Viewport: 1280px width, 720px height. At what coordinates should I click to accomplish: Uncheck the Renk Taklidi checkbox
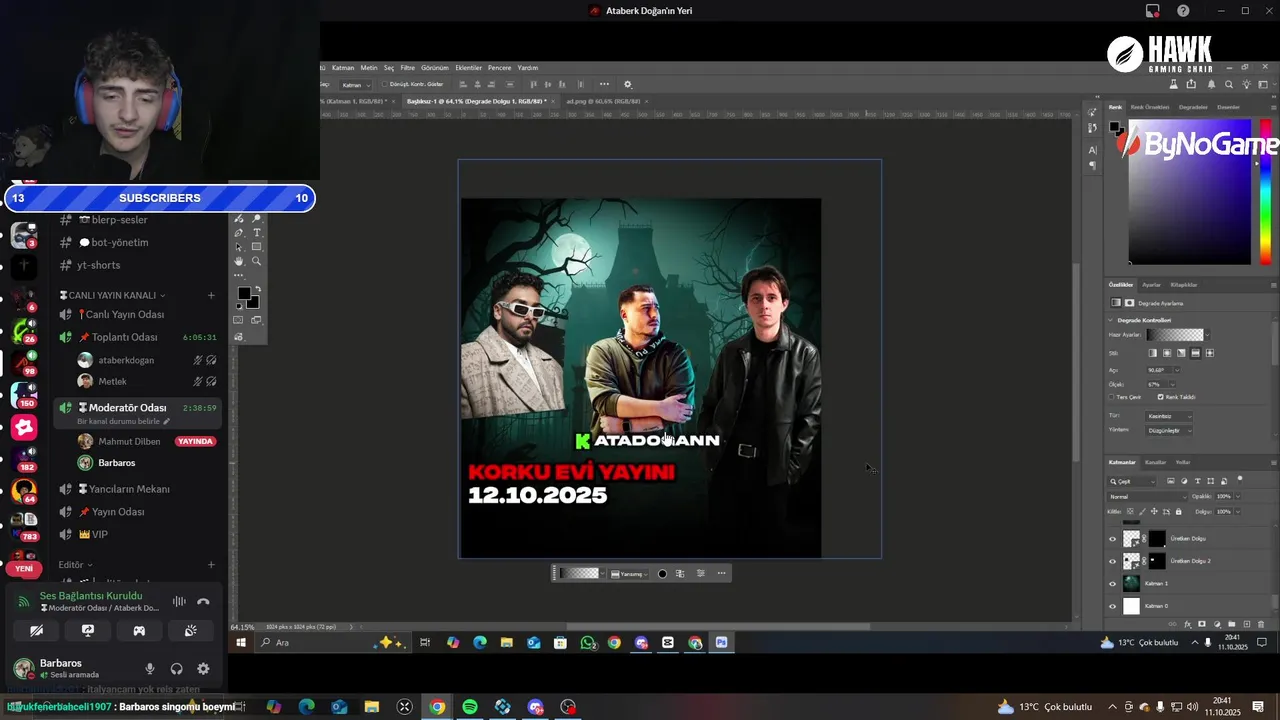click(1160, 397)
